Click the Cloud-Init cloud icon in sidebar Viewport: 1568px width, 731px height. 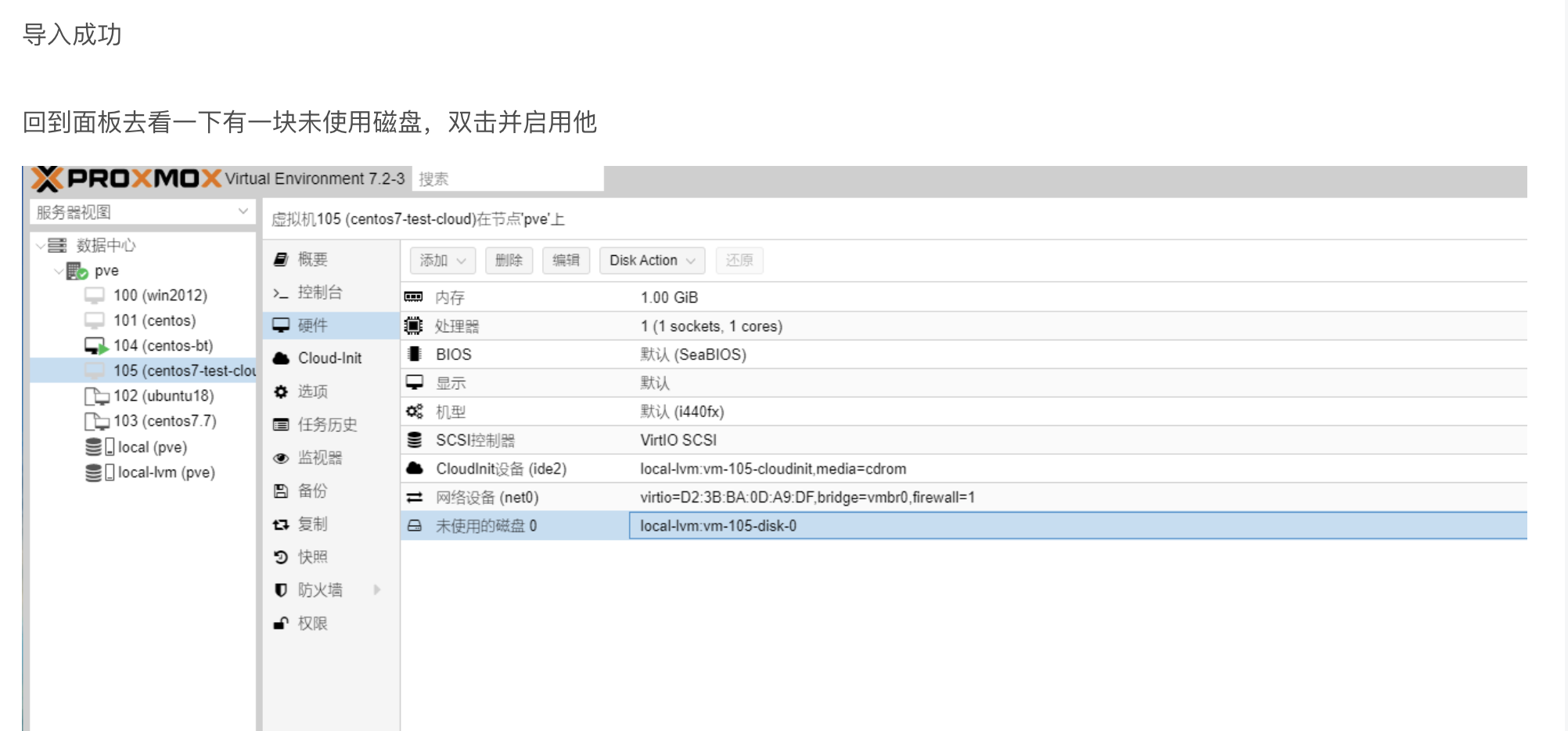point(281,358)
